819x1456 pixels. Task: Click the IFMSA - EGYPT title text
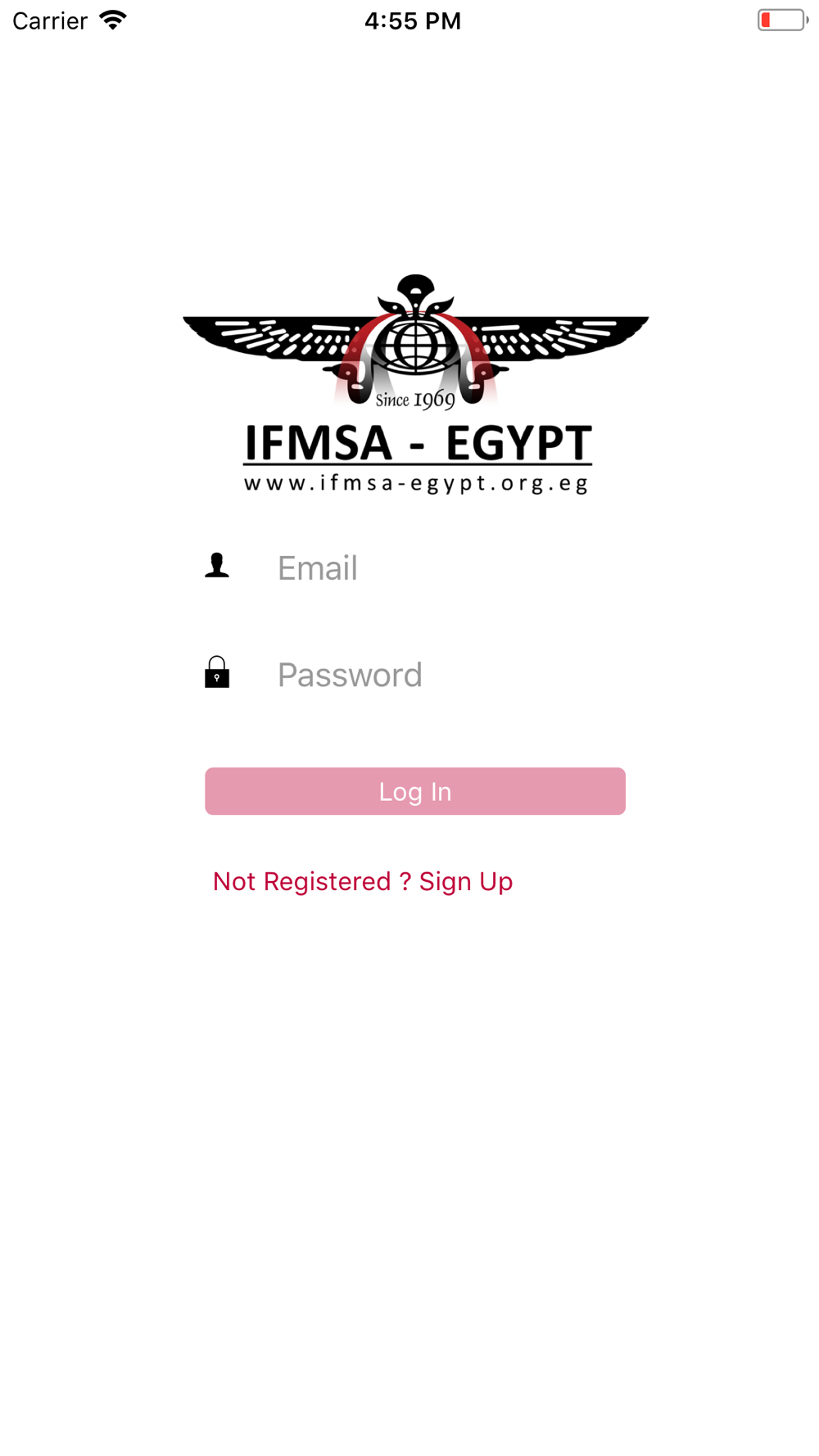418,443
